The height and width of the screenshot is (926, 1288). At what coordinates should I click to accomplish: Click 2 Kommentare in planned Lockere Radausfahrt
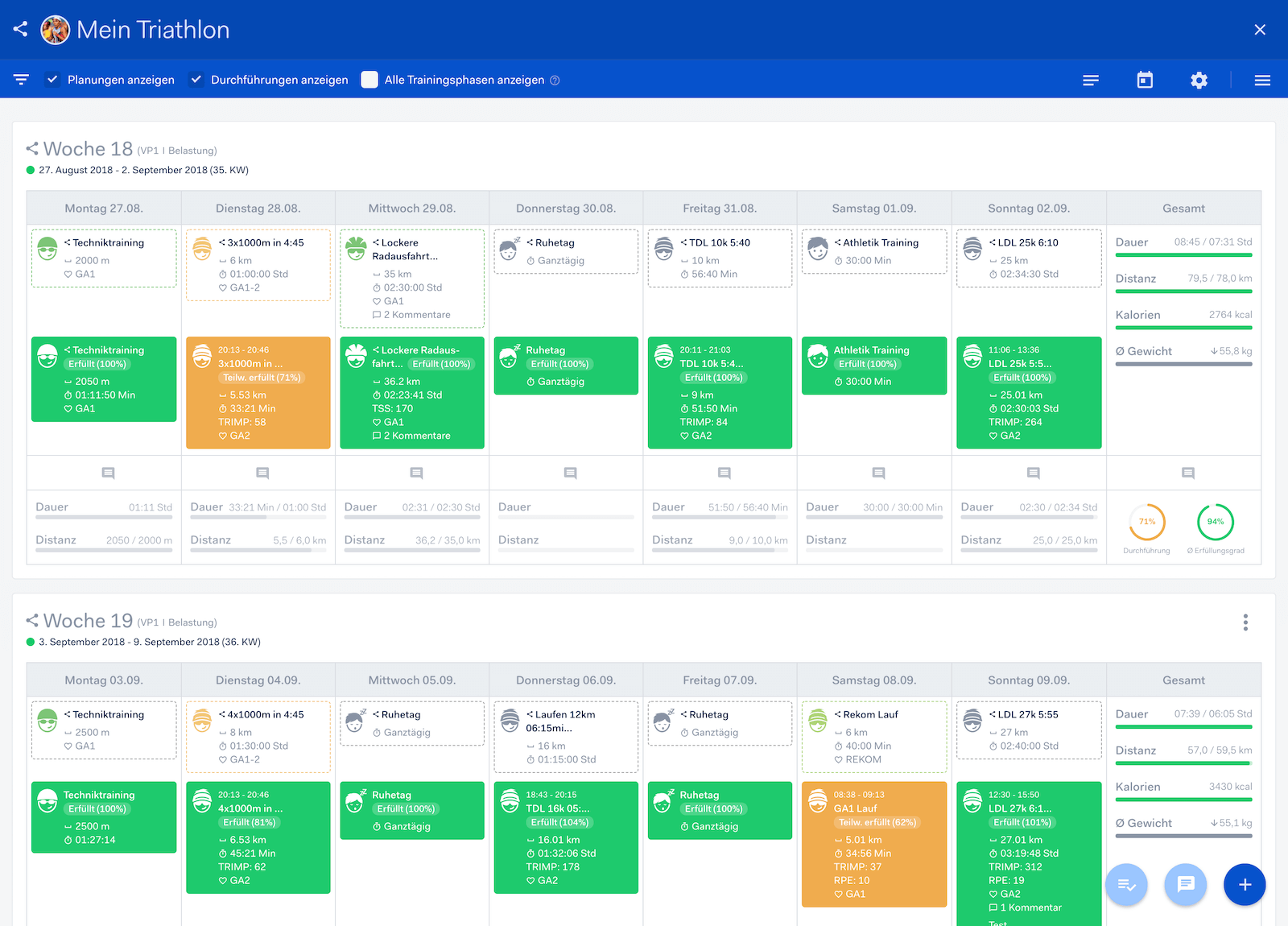[411, 315]
